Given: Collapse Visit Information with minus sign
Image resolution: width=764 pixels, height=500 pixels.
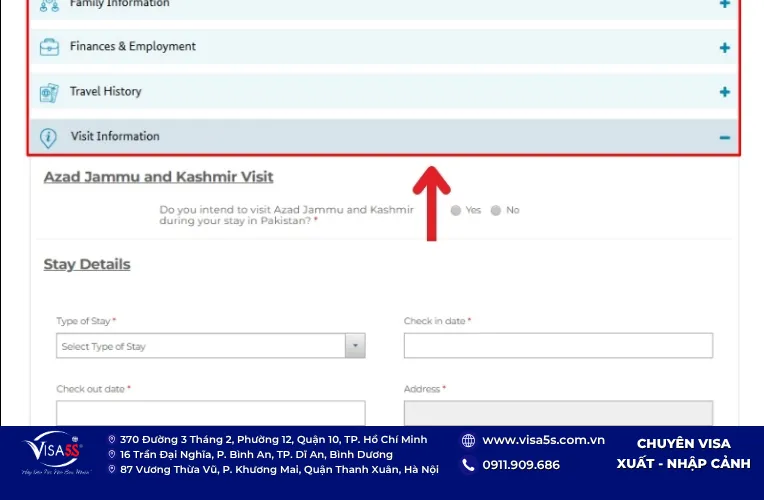Looking at the screenshot, I should [725, 138].
